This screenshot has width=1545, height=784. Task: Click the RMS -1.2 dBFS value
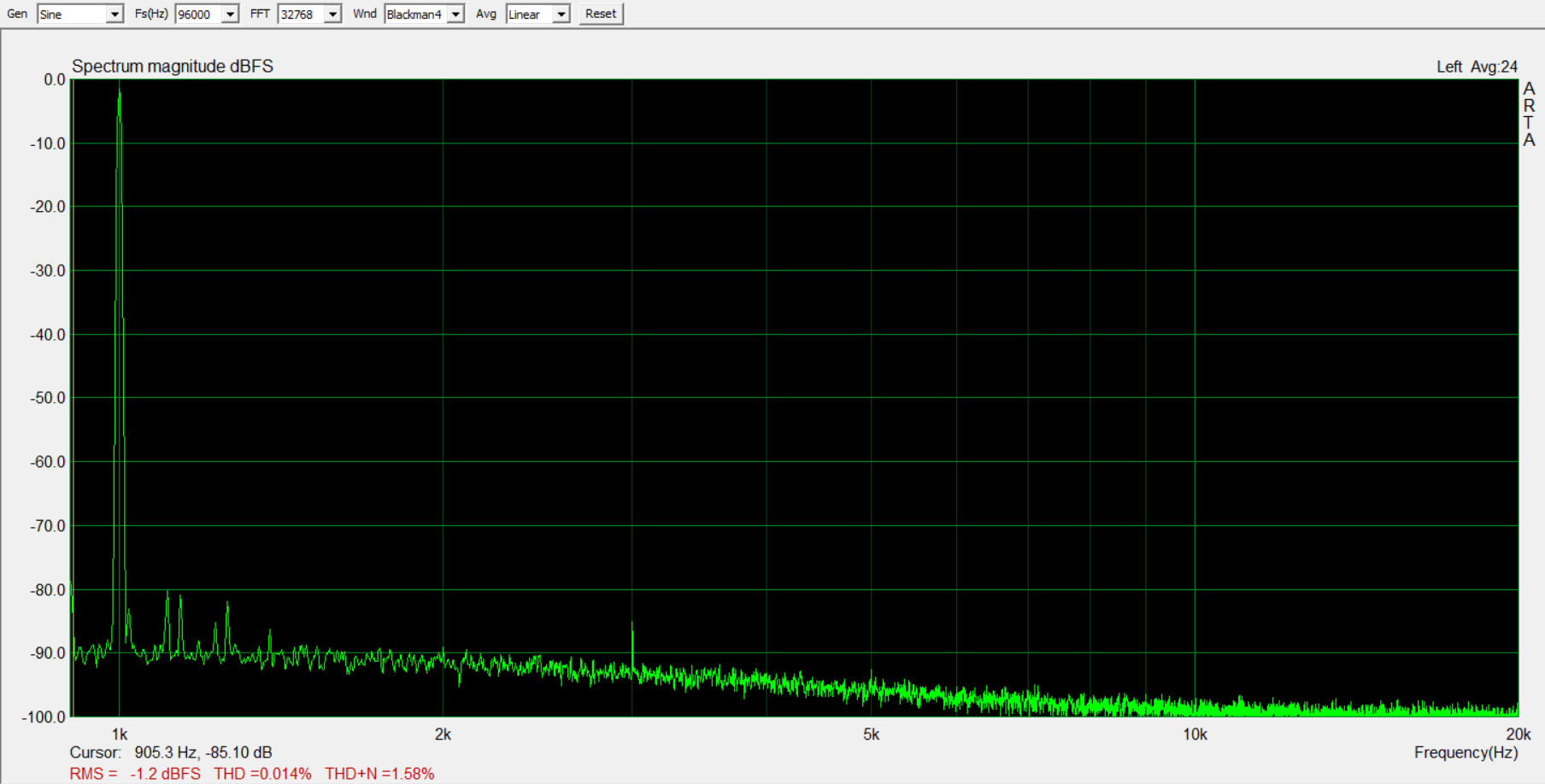(x=135, y=774)
